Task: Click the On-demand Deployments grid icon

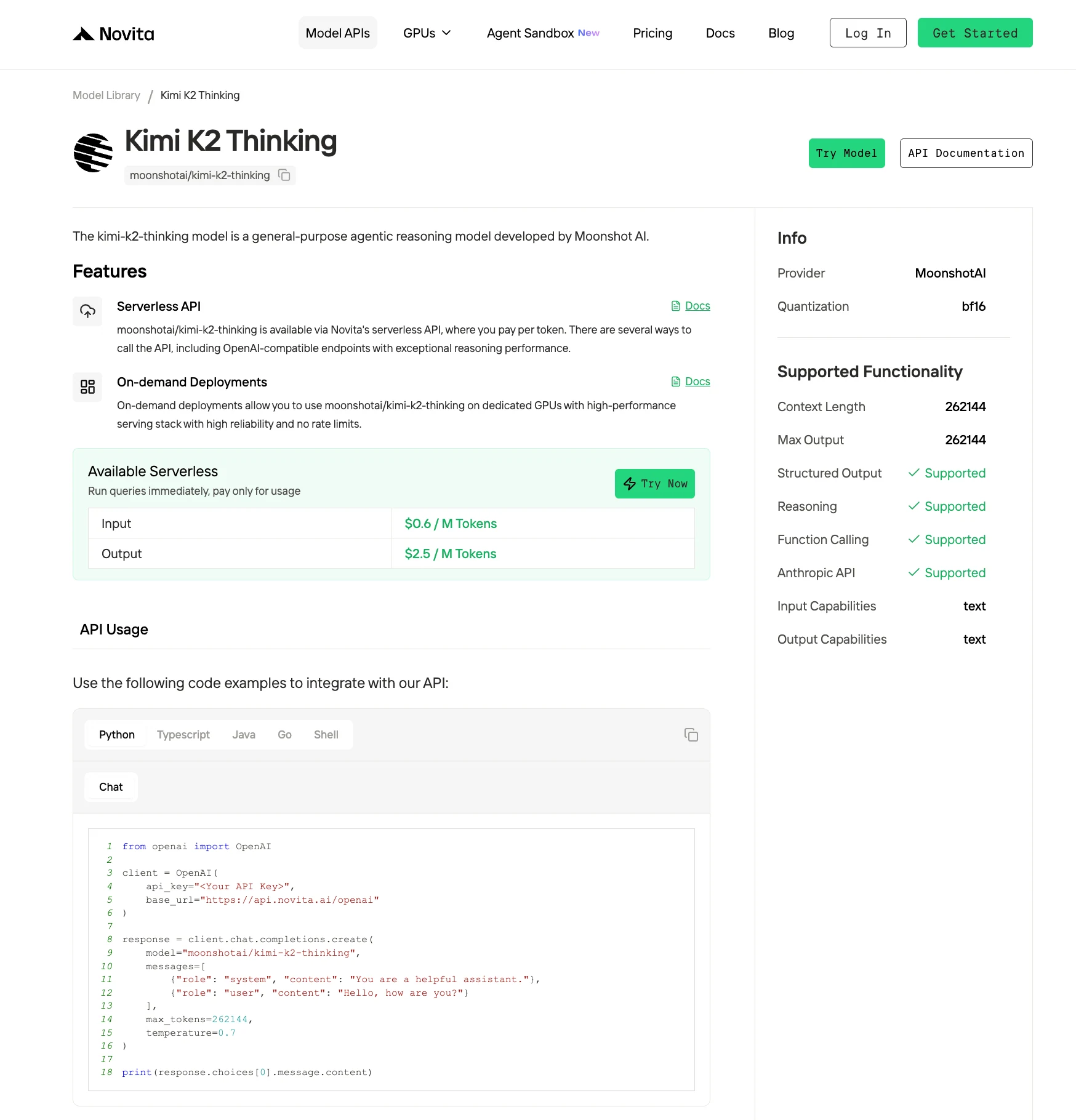Action: coord(87,387)
